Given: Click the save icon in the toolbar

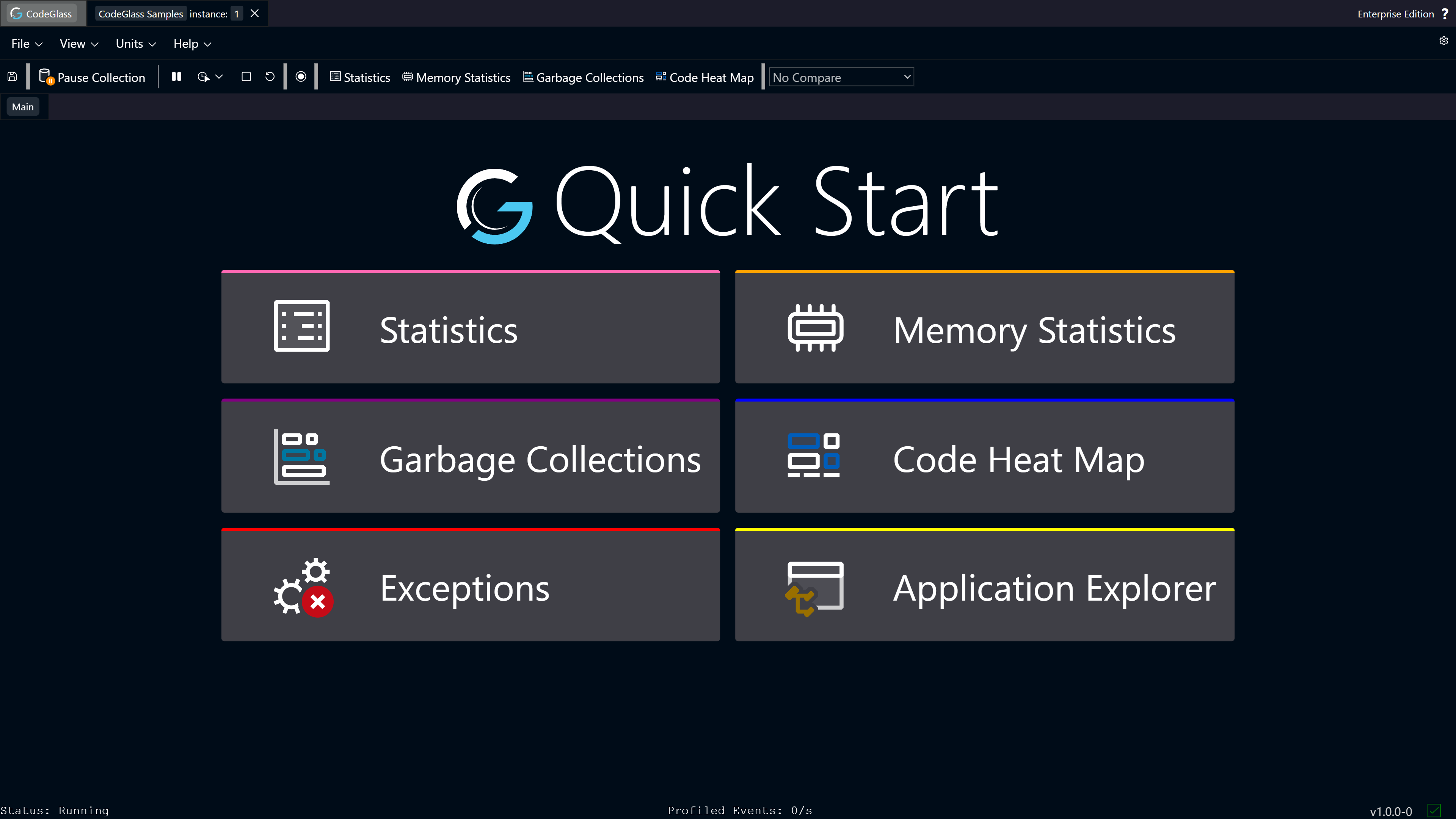Looking at the screenshot, I should click(x=13, y=76).
